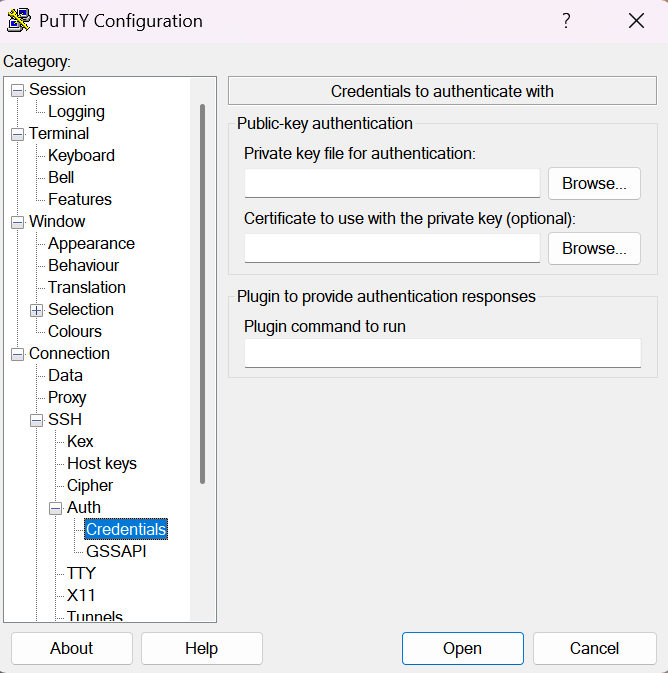The image size is (668, 673).
Task: Select the Selection category
Action: [81, 309]
